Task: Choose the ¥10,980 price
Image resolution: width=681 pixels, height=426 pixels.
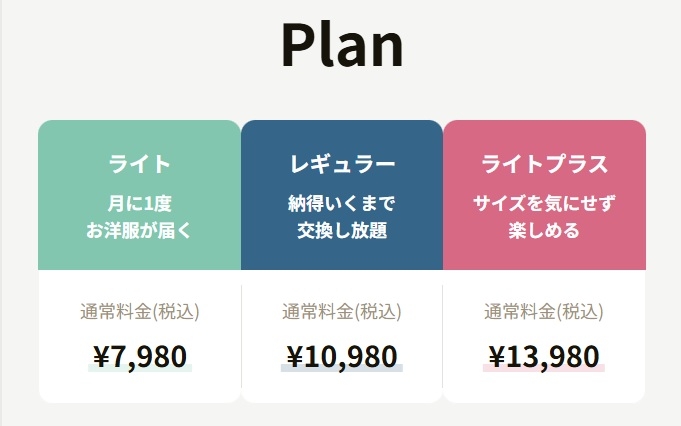Action: (x=342, y=354)
